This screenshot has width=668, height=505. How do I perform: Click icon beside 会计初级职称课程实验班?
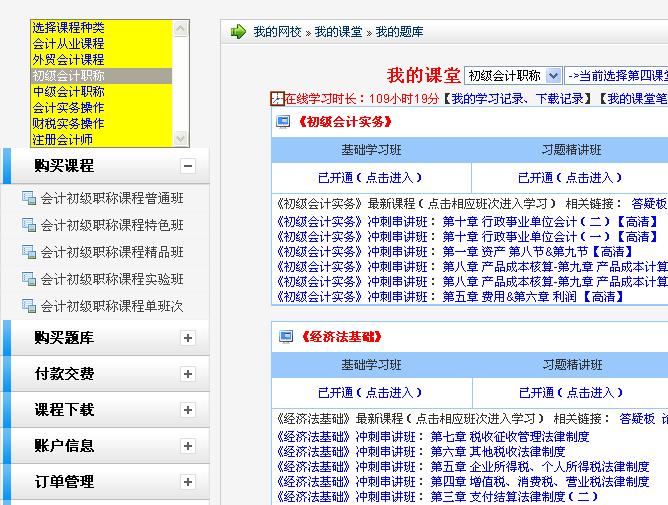click(28, 280)
